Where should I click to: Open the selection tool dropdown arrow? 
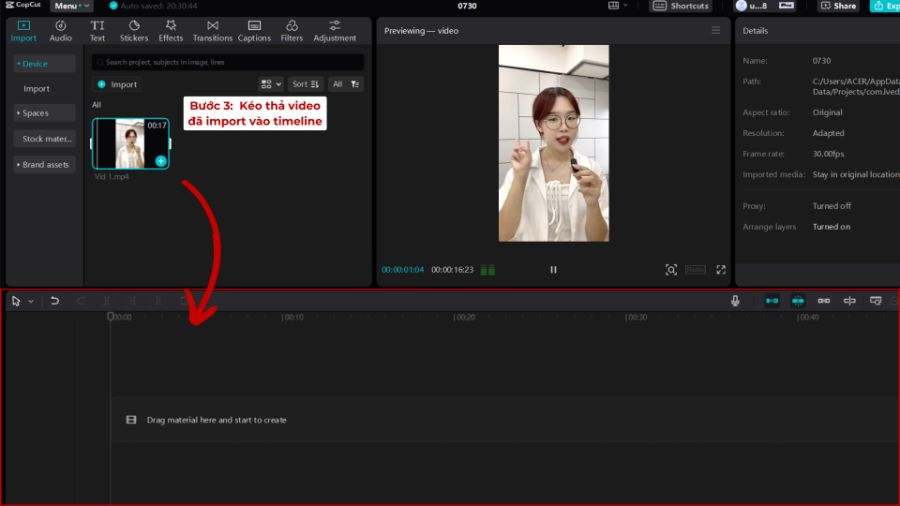tap(31, 301)
